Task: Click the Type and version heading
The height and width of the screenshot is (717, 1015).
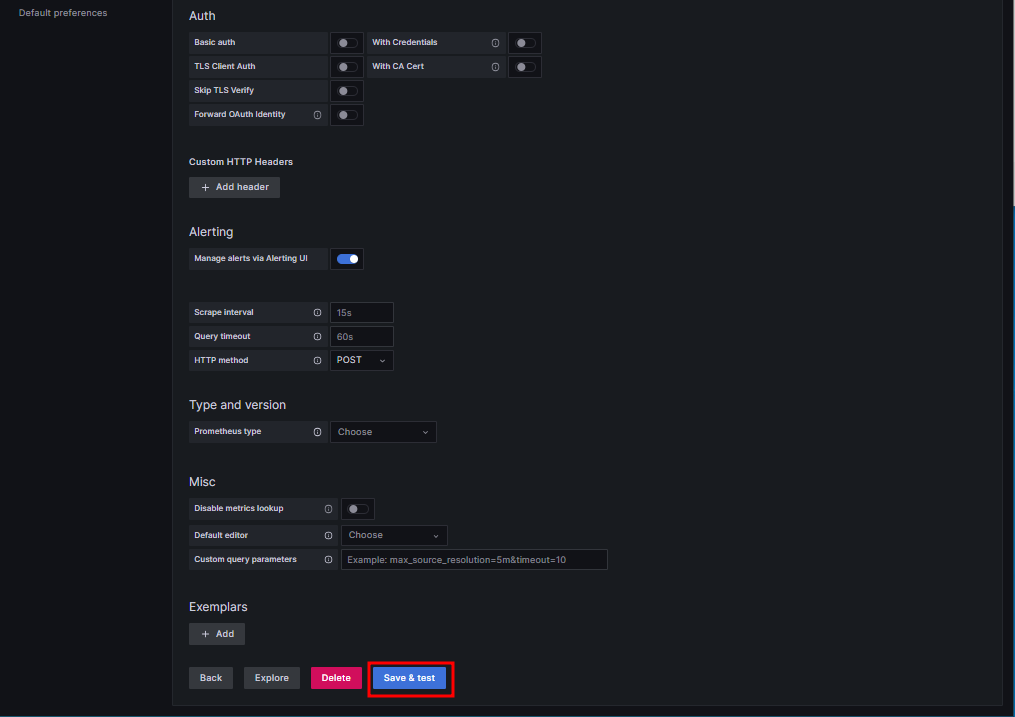Action: [x=238, y=405]
